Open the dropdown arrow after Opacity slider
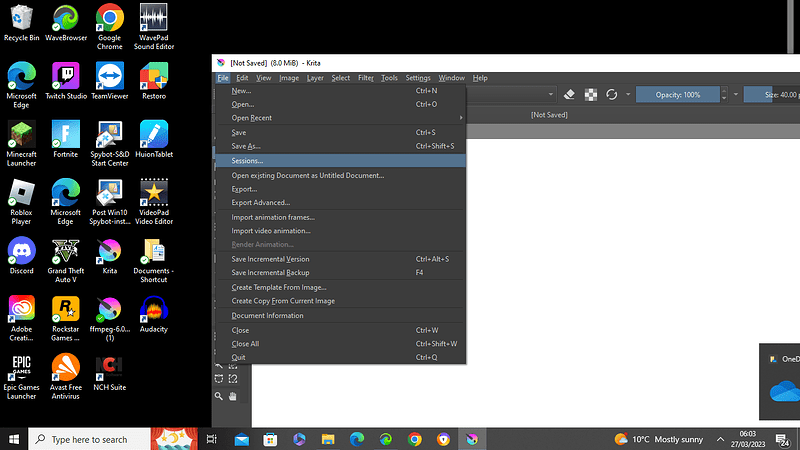 (736, 94)
